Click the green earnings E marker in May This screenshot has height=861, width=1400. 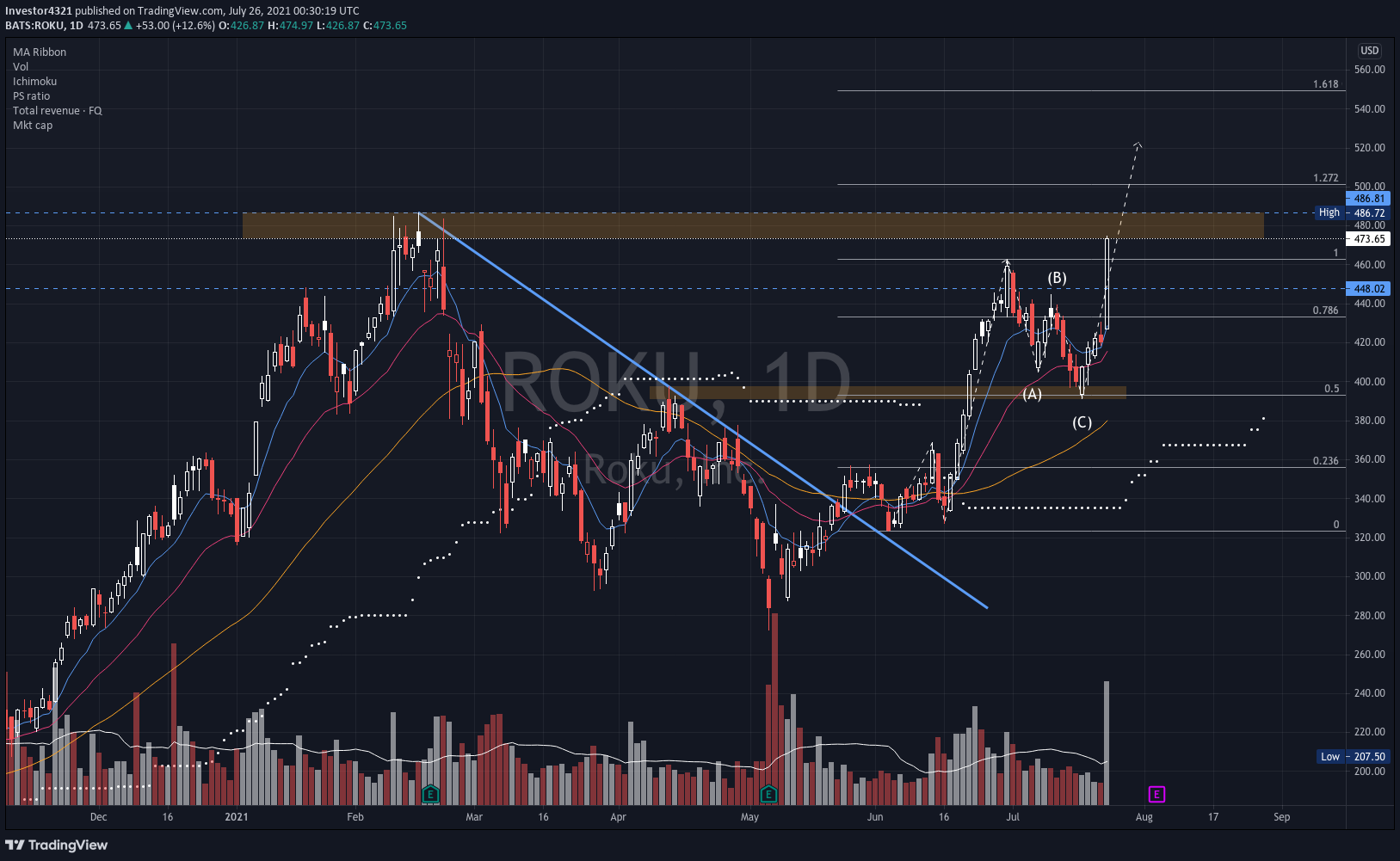click(768, 794)
